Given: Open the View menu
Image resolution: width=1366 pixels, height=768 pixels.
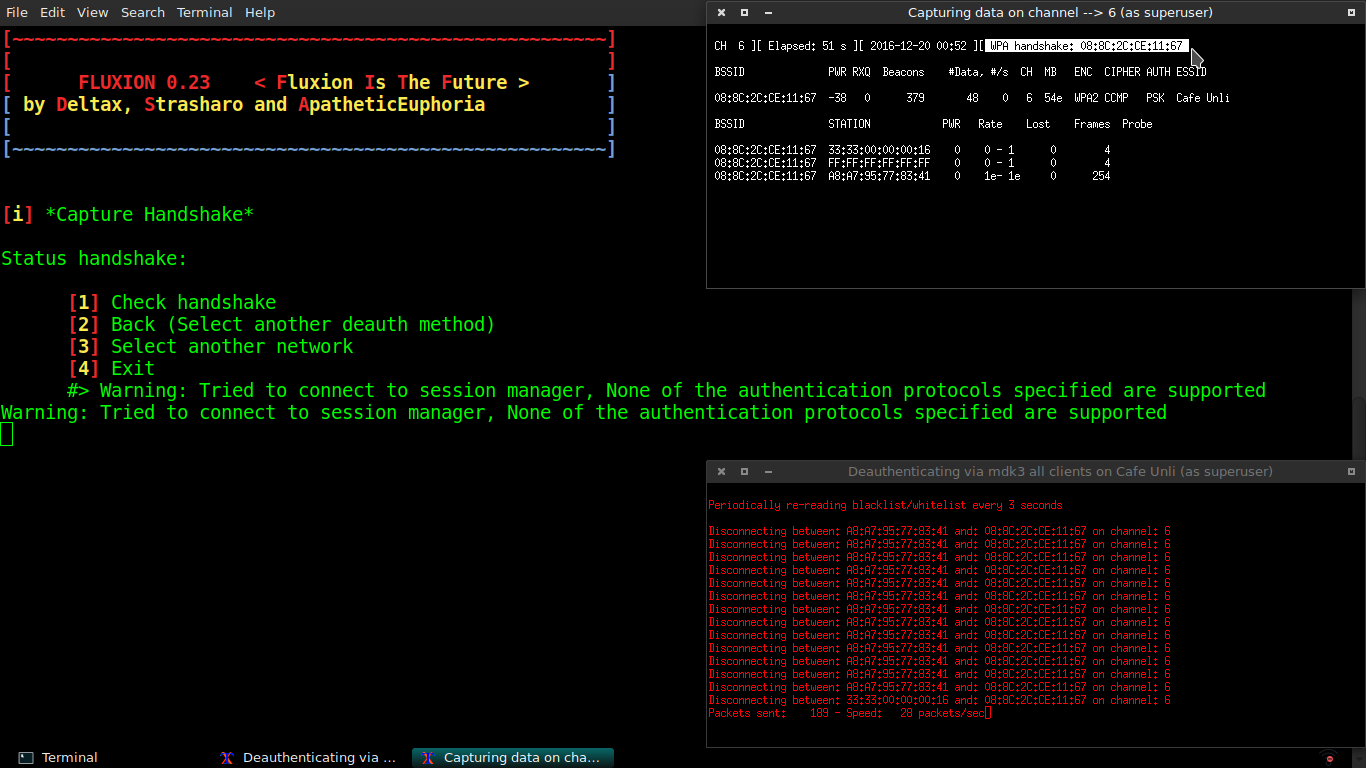Looking at the screenshot, I should pyautogui.click(x=92, y=13).
